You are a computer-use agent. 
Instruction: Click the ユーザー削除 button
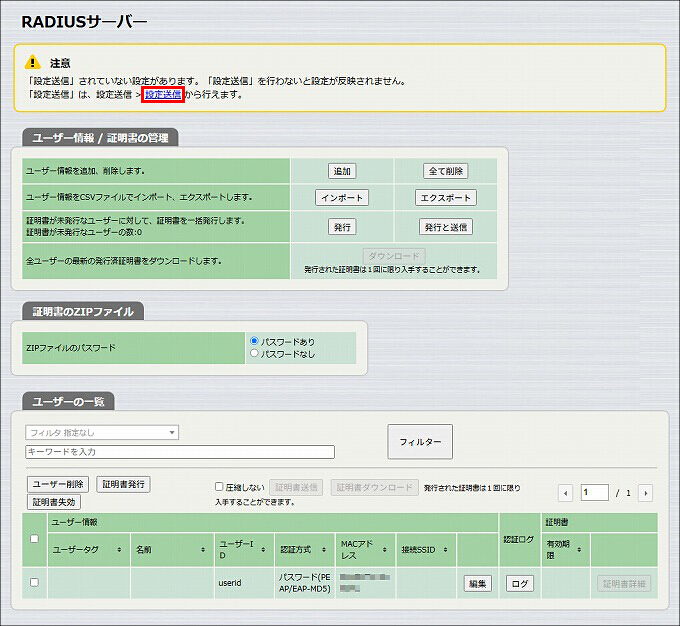(x=58, y=484)
